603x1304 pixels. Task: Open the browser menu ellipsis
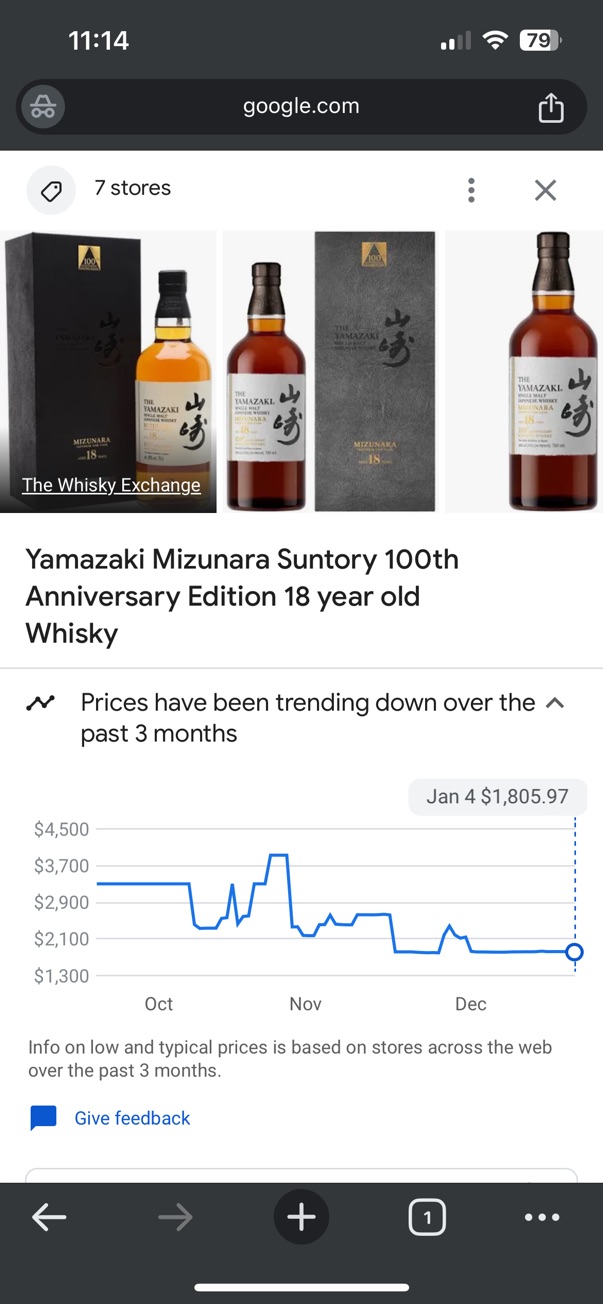542,1217
